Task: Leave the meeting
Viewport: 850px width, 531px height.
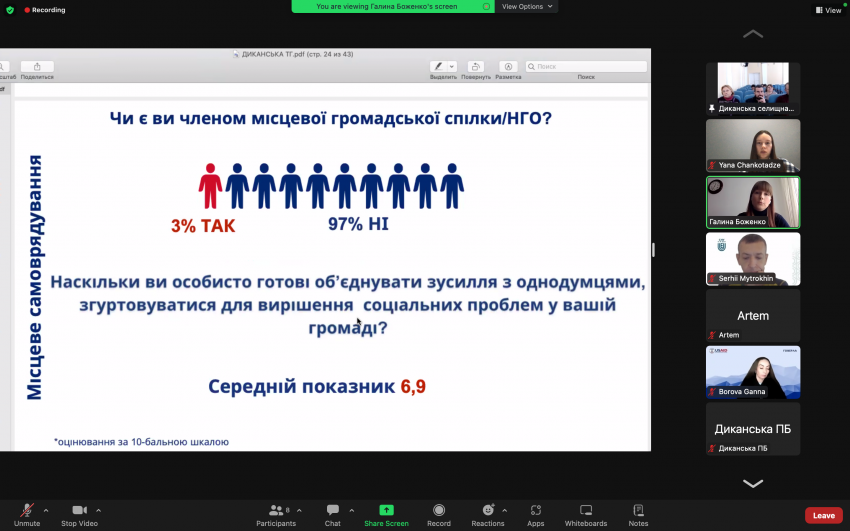Action: coord(823,515)
